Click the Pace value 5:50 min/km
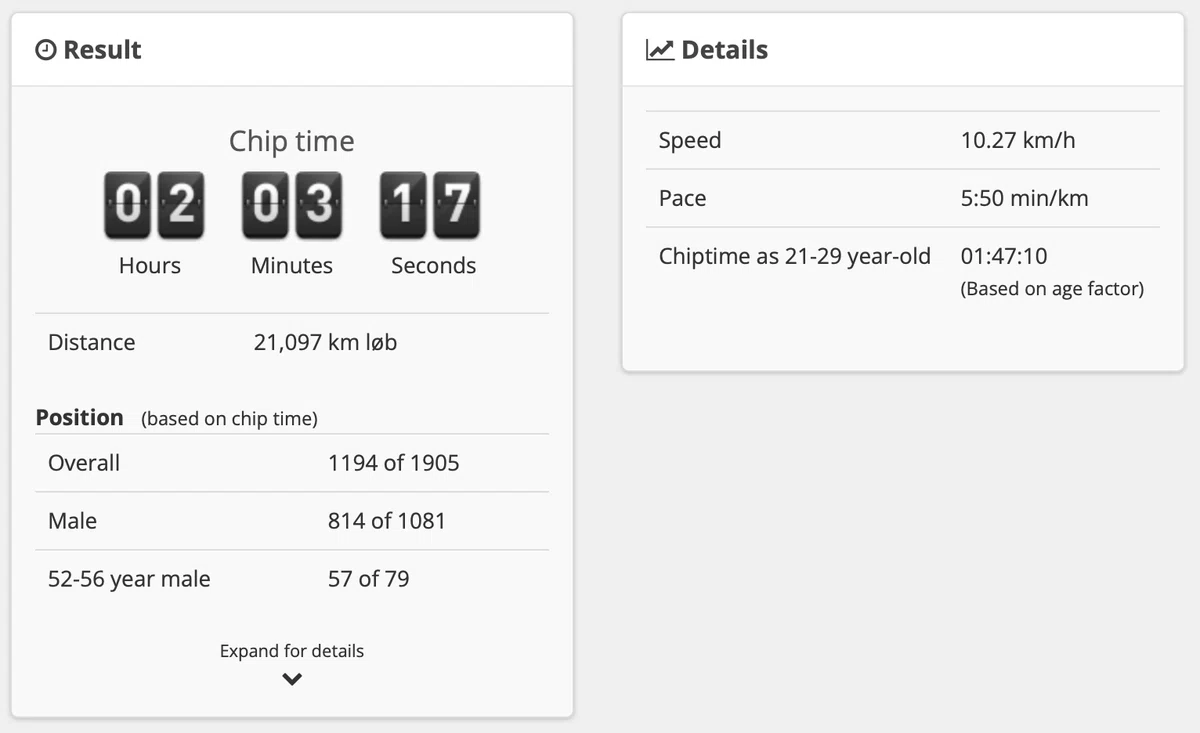Viewport: 1200px width, 733px height. point(1025,198)
